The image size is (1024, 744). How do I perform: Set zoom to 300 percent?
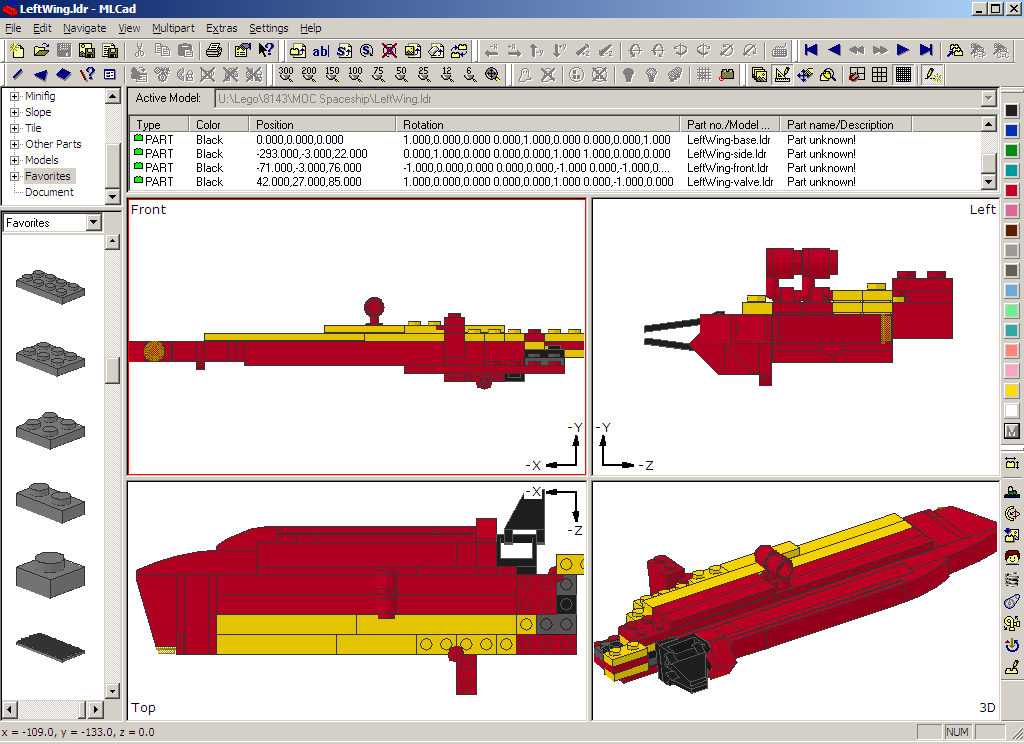point(286,74)
